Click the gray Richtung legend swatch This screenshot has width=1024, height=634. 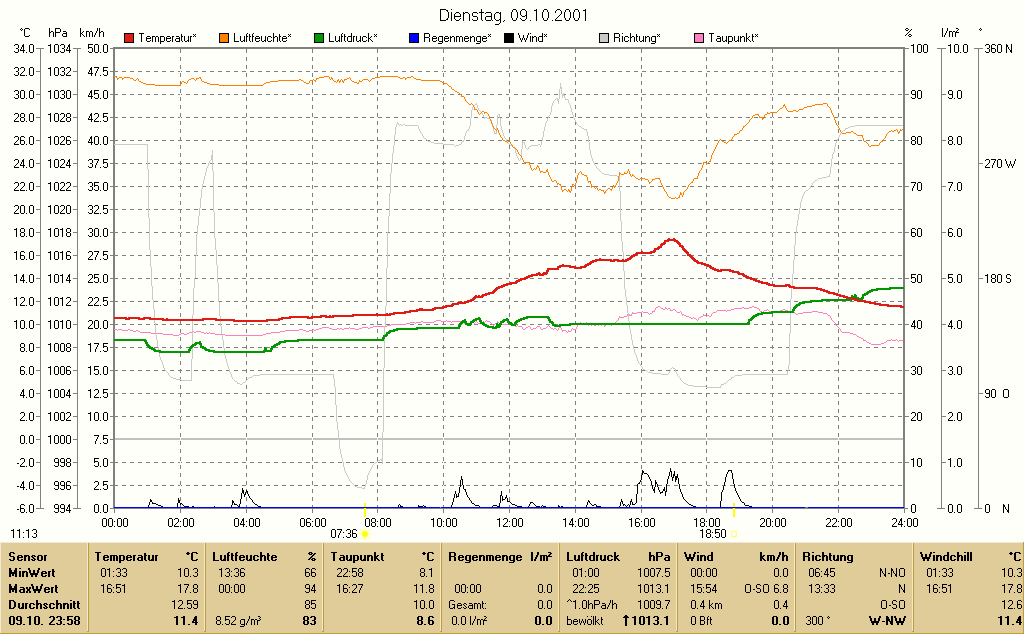[603, 39]
